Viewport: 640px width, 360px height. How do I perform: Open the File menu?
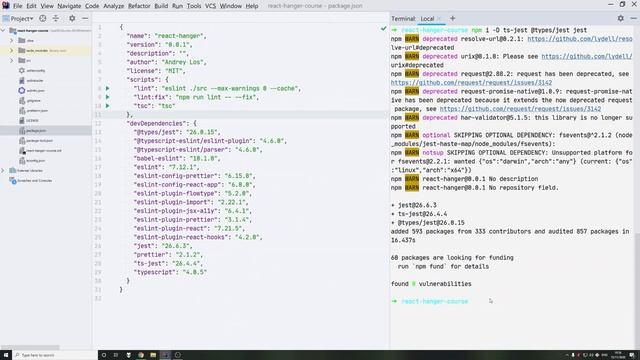point(18,6)
